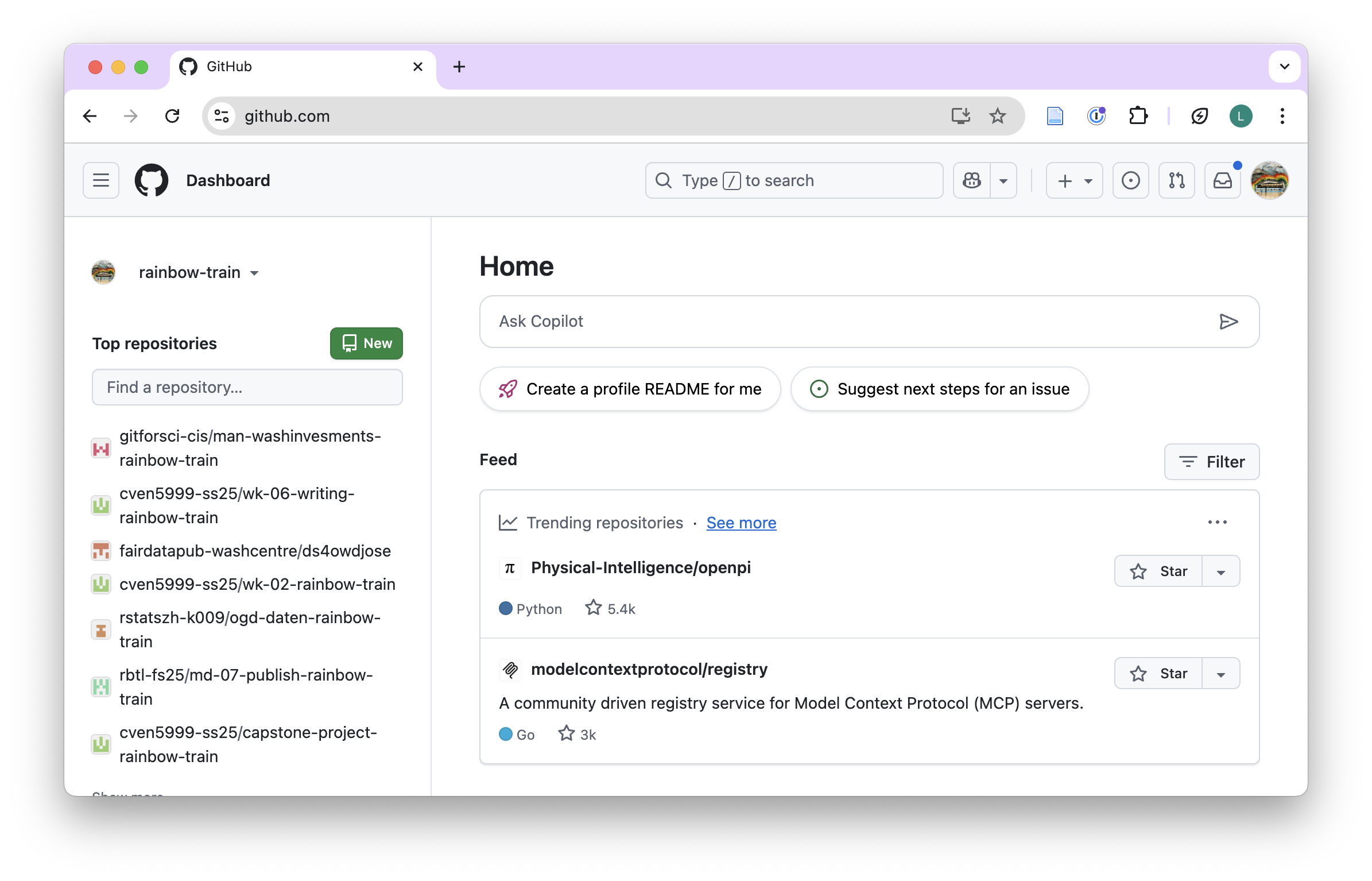Follow the See more link
Viewport: 1372px width, 881px height.
coord(741,523)
